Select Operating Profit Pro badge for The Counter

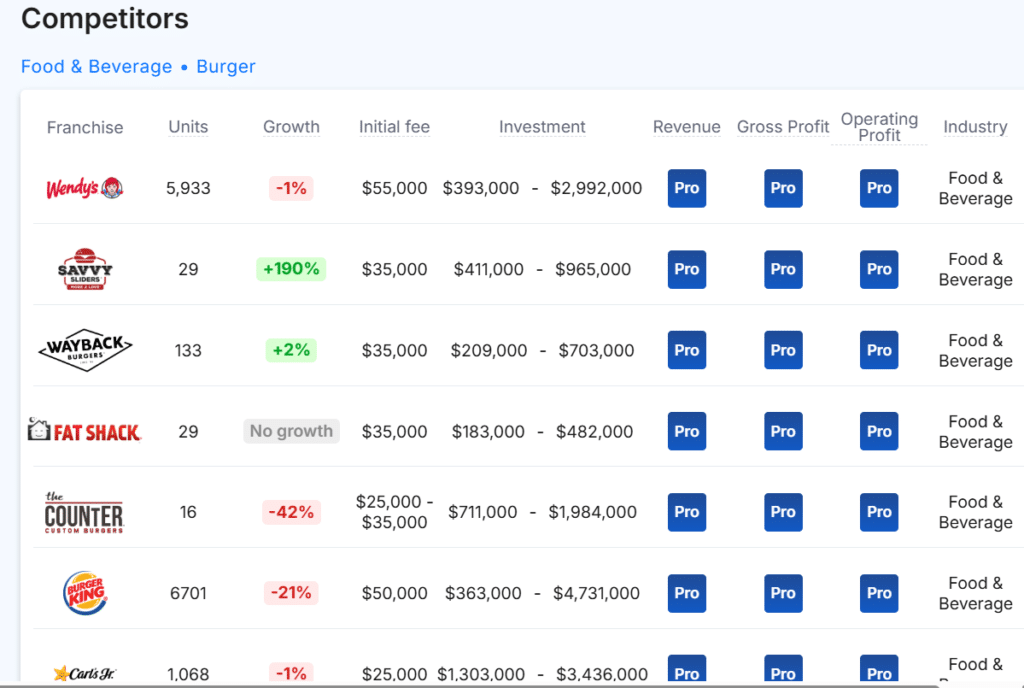[879, 512]
